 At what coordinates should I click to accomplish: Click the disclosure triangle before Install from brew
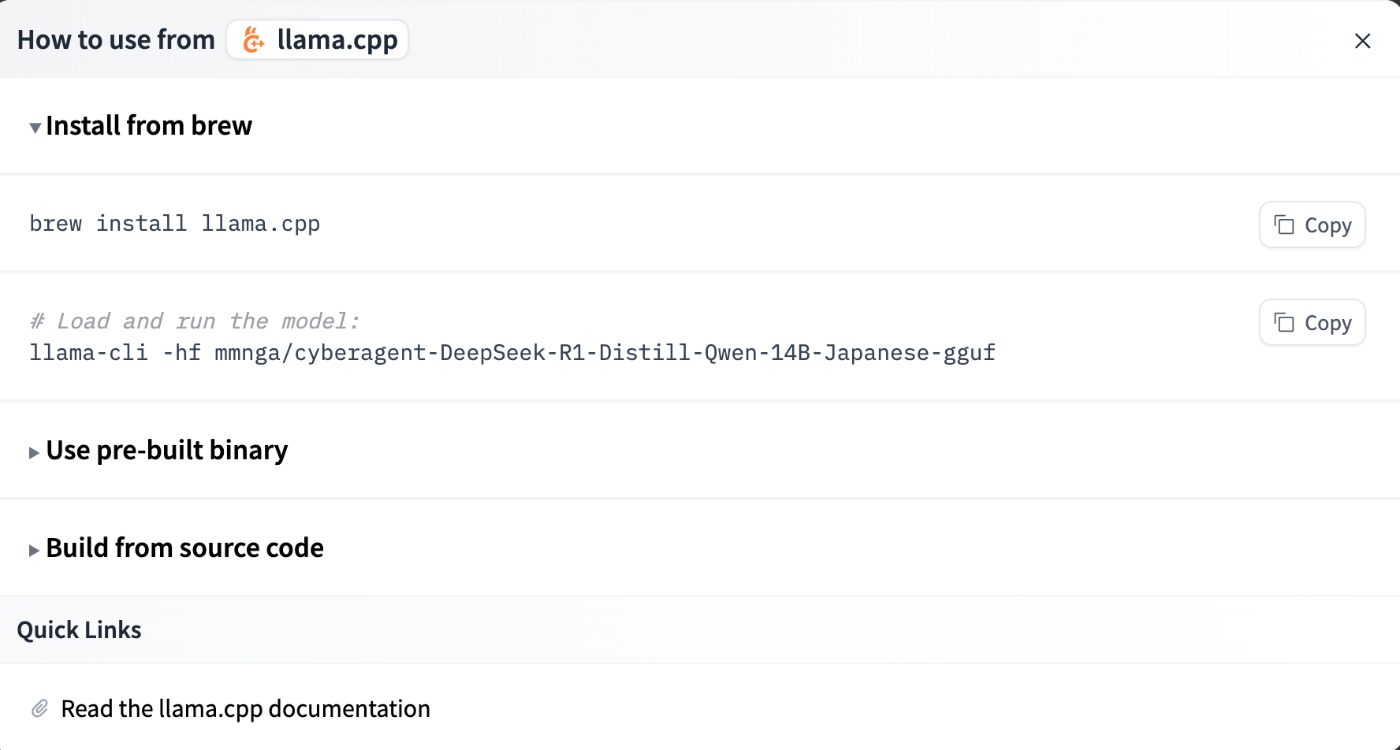coord(34,127)
